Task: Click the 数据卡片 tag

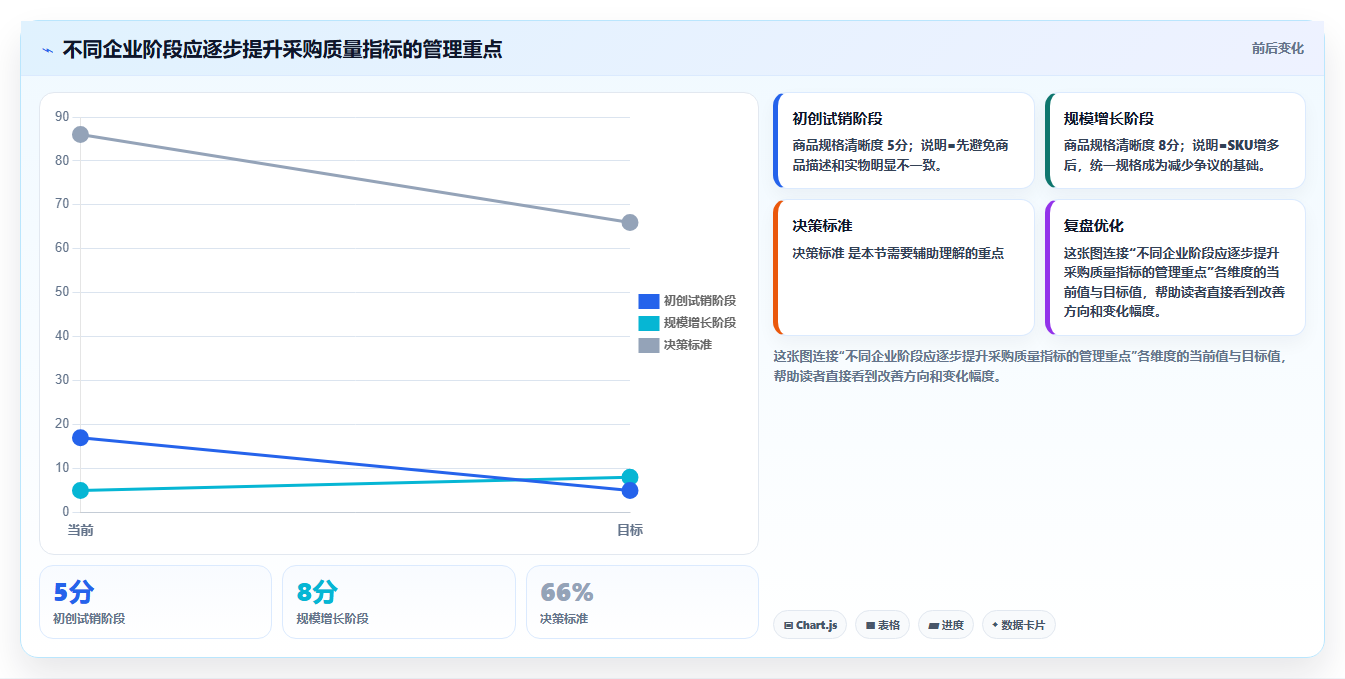Action: click(x=1018, y=625)
